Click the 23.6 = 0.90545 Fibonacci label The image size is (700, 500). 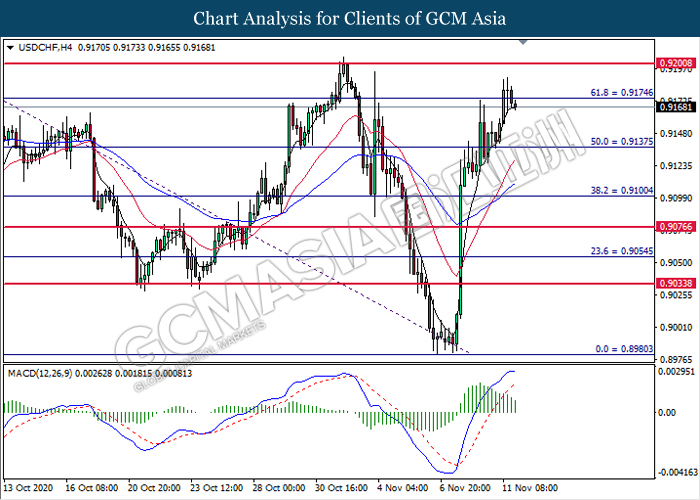tap(622, 251)
